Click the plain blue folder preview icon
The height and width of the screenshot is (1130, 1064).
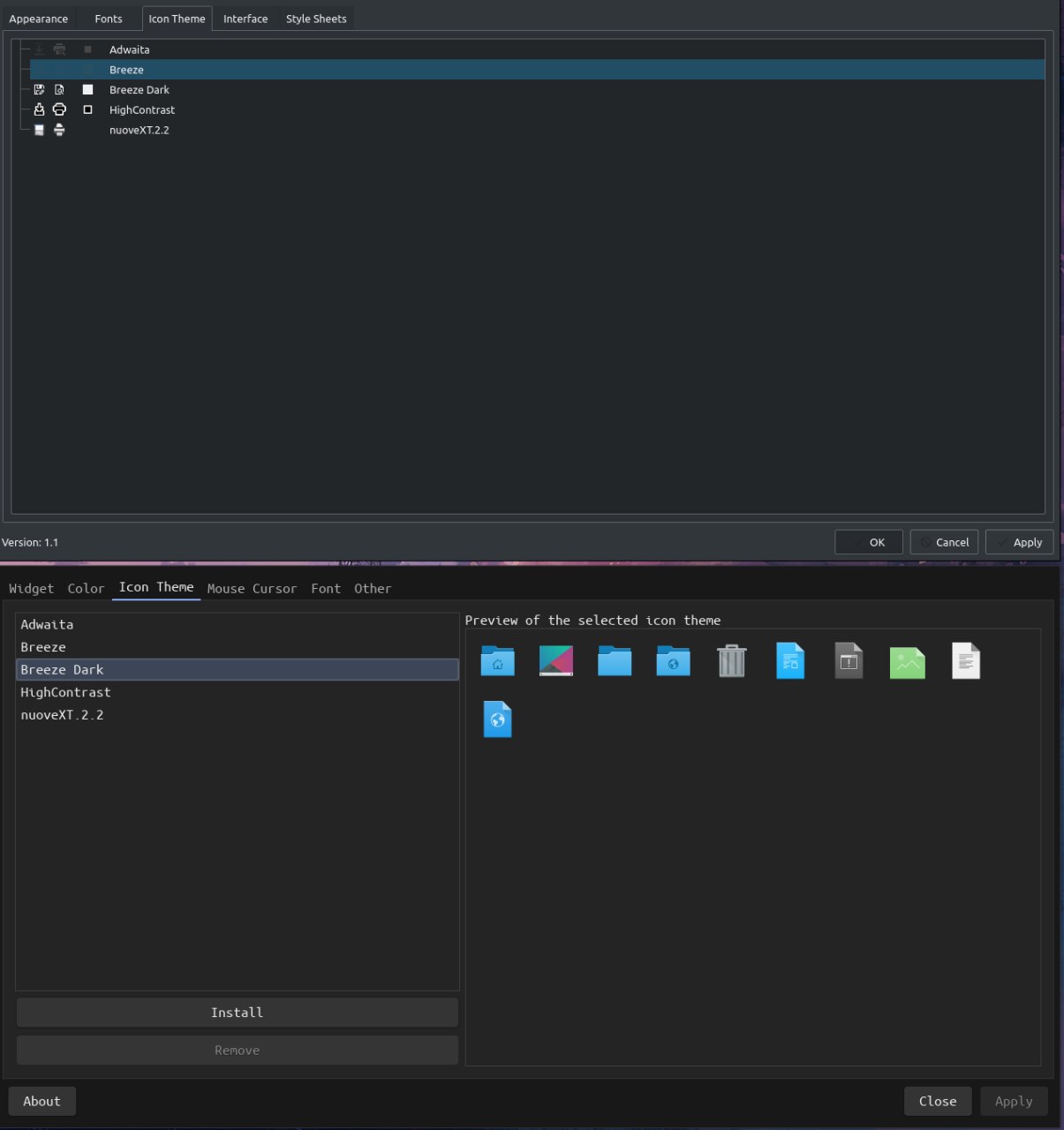pyautogui.click(x=615, y=660)
